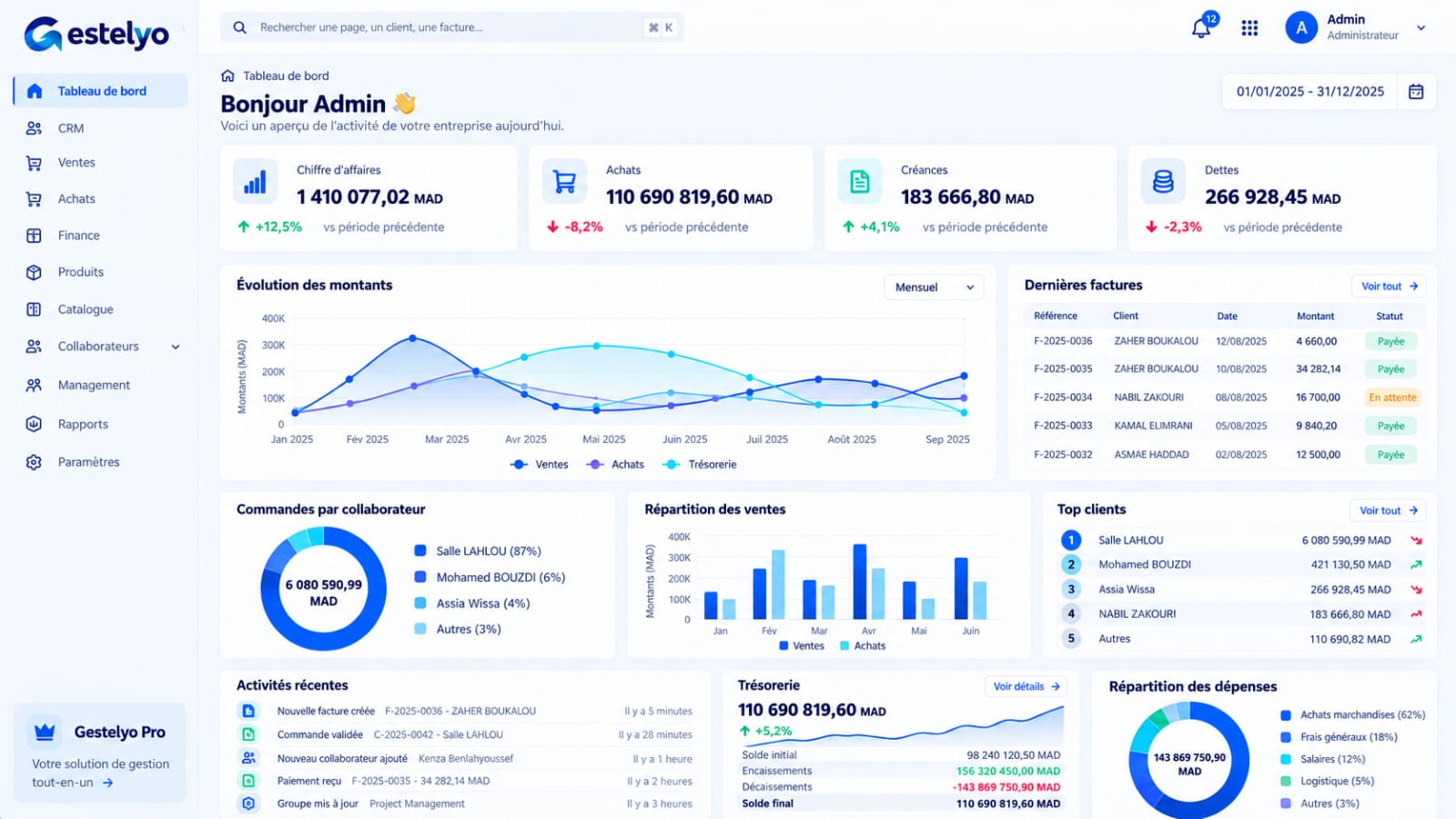The image size is (1456, 819).
Task: Click Voir tout in Top clients
Action: click(x=1388, y=511)
